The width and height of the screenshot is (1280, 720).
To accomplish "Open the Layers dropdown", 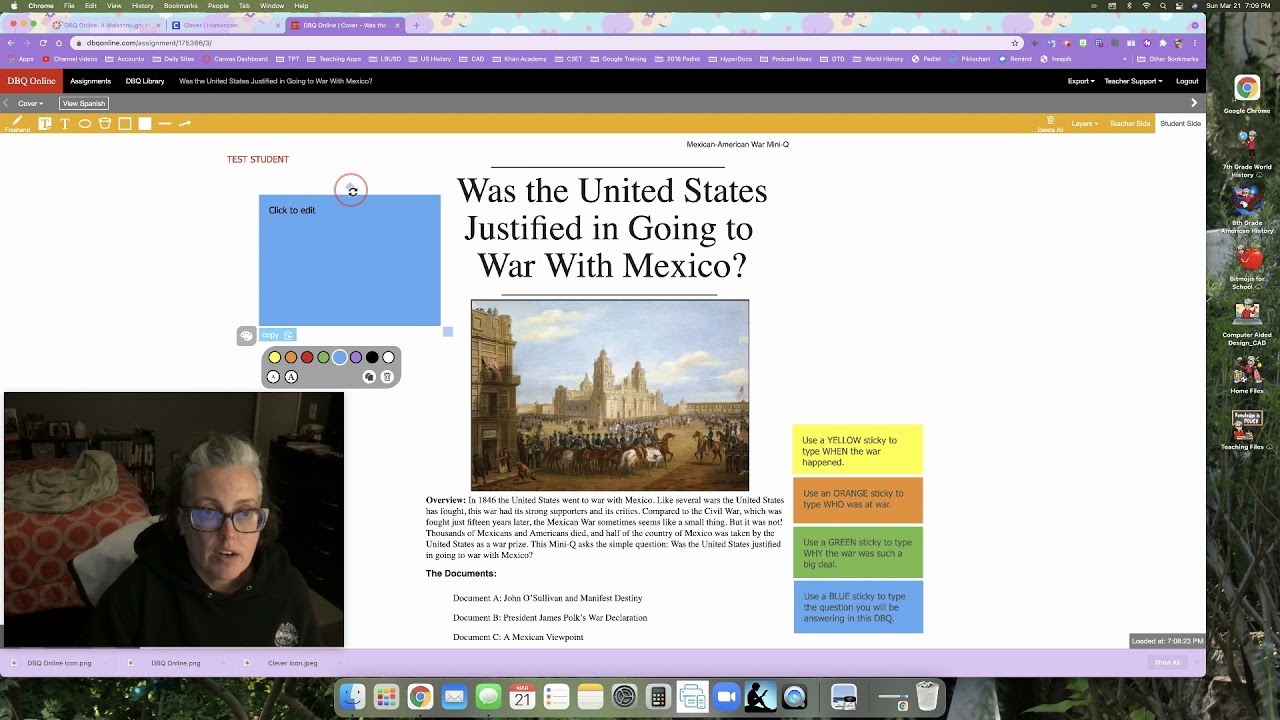I will pyautogui.click(x=1085, y=124).
